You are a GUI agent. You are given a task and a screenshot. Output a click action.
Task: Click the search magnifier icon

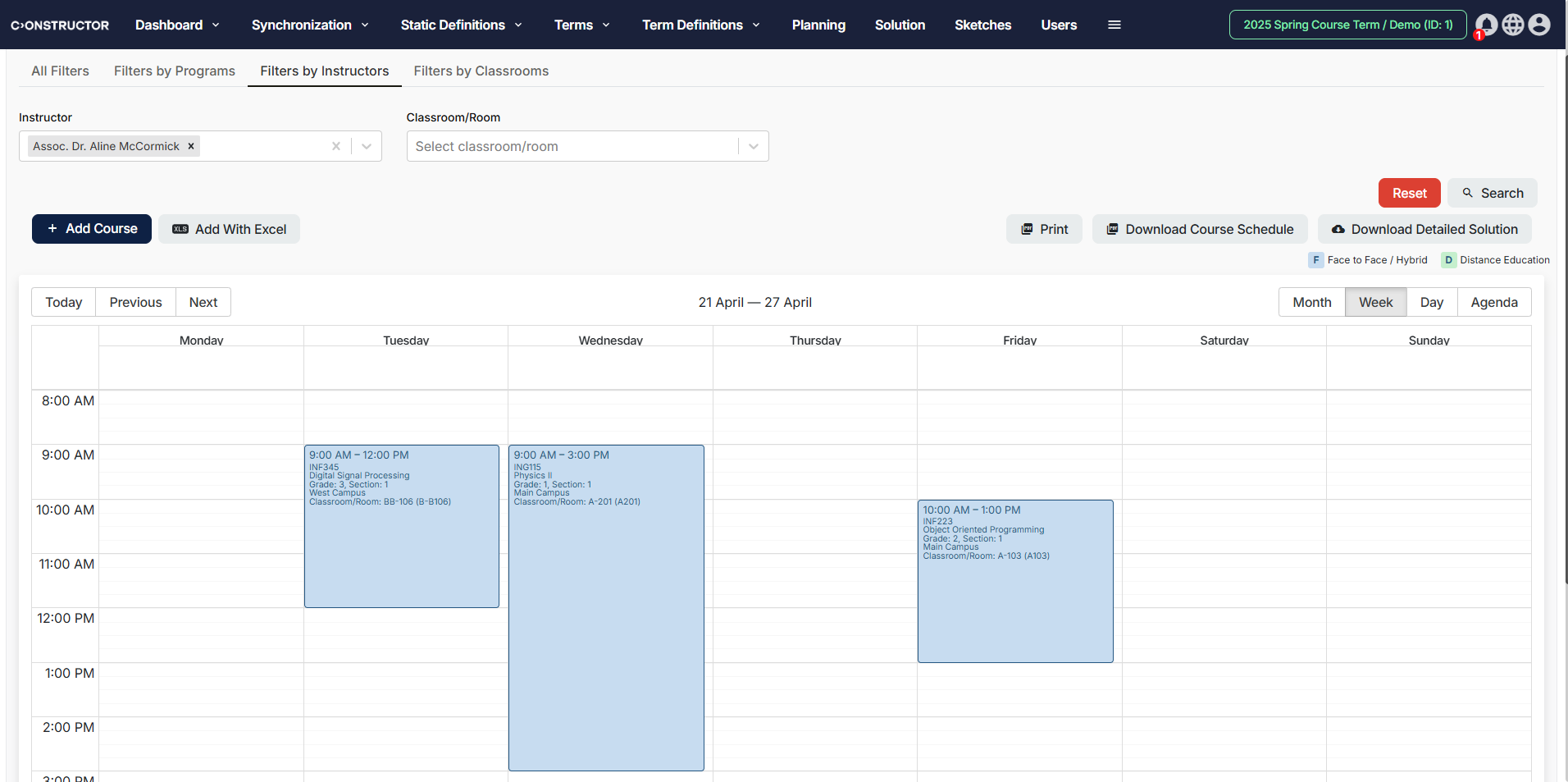1467,193
